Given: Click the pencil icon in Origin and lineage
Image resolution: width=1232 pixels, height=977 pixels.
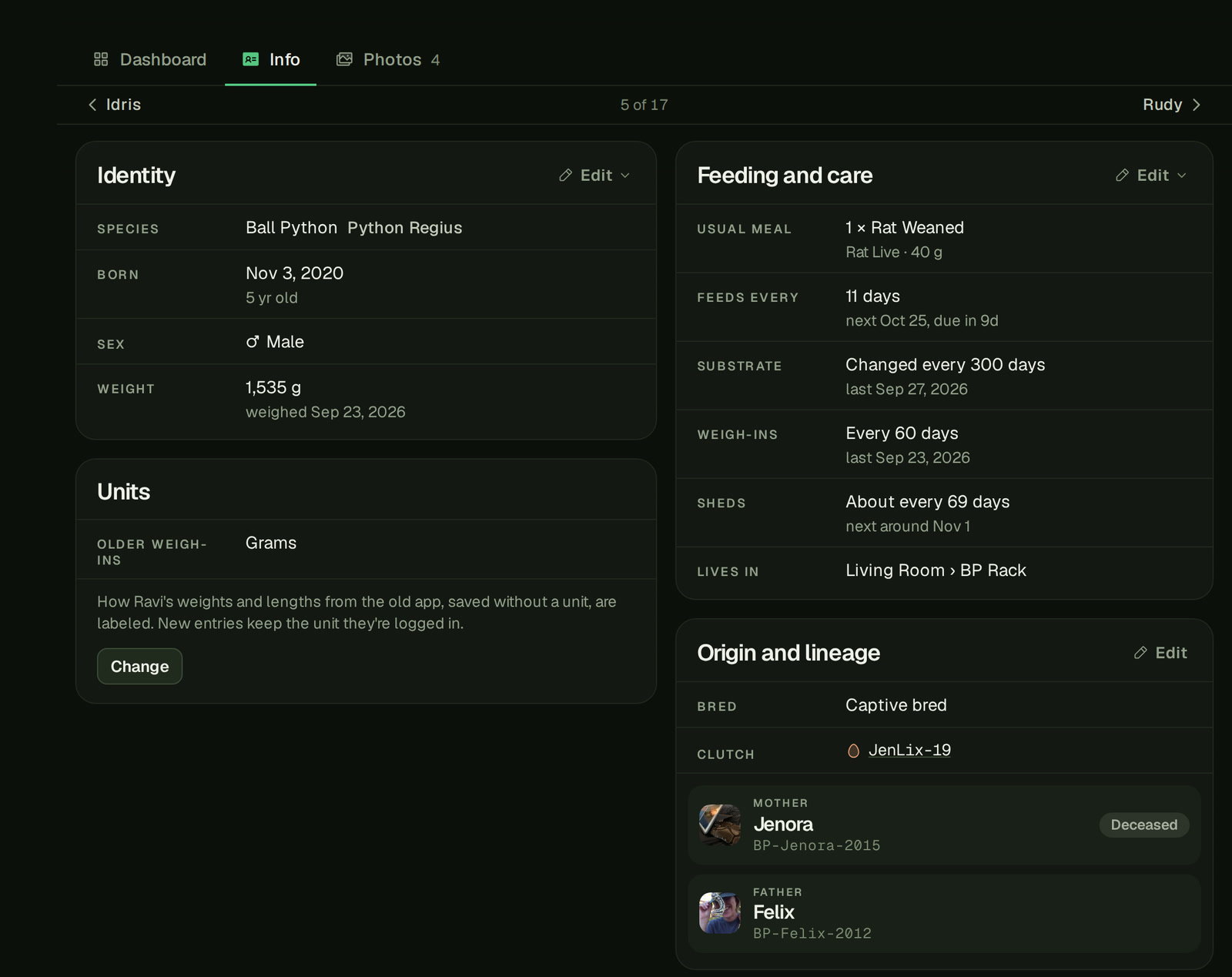Looking at the screenshot, I should pos(1140,653).
